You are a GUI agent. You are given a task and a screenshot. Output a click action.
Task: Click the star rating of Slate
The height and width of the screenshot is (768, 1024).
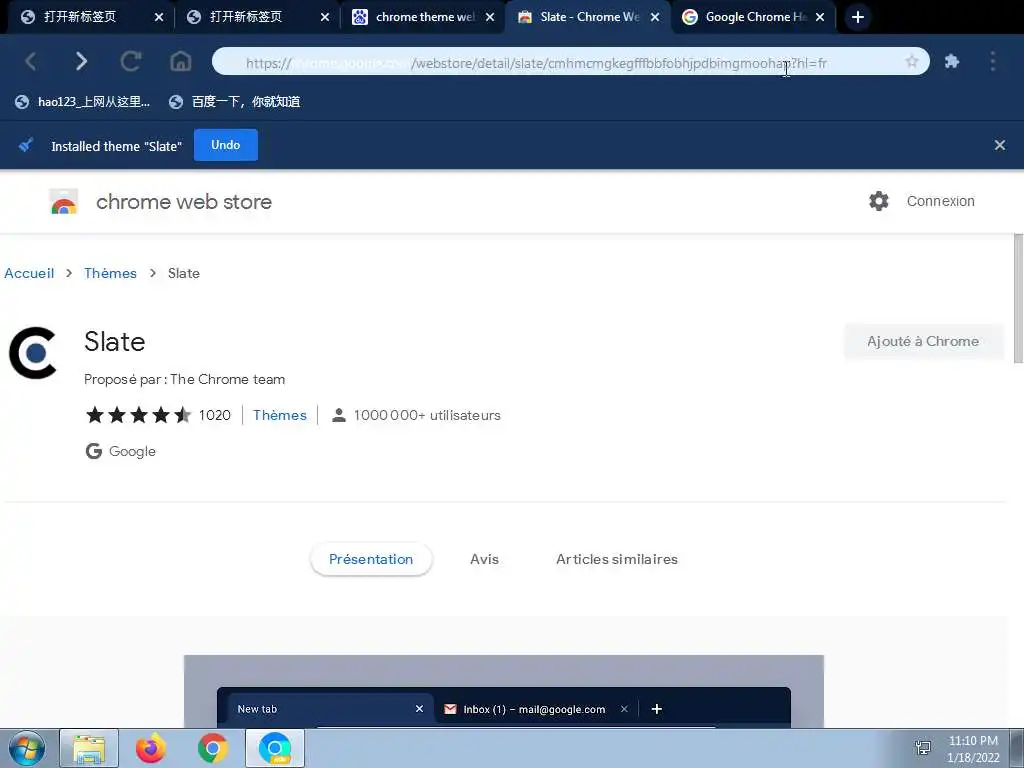138,415
